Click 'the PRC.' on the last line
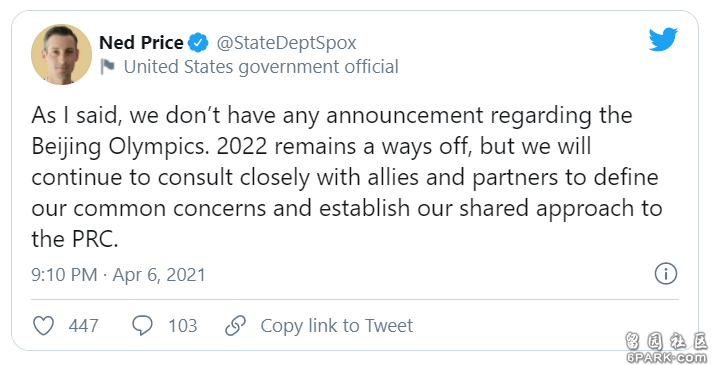The image size is (713, 365). click(75, 239)
